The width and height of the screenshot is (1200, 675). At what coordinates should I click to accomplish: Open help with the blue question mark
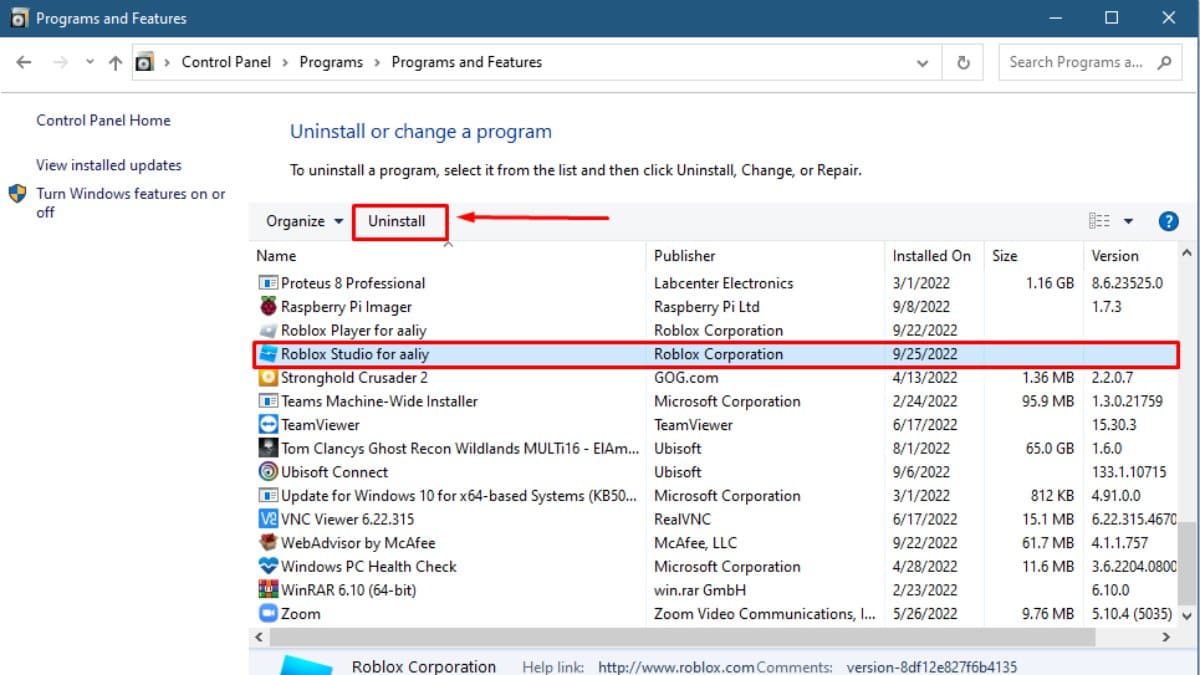1167,222
